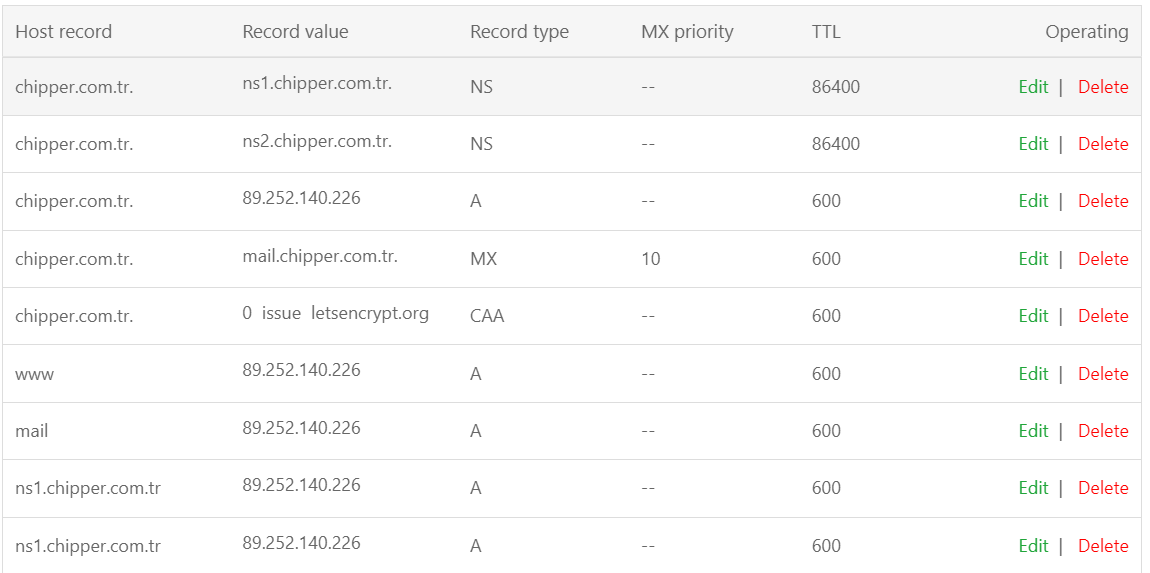
Task: Click the Record value column header
Action: coord(295,32)
